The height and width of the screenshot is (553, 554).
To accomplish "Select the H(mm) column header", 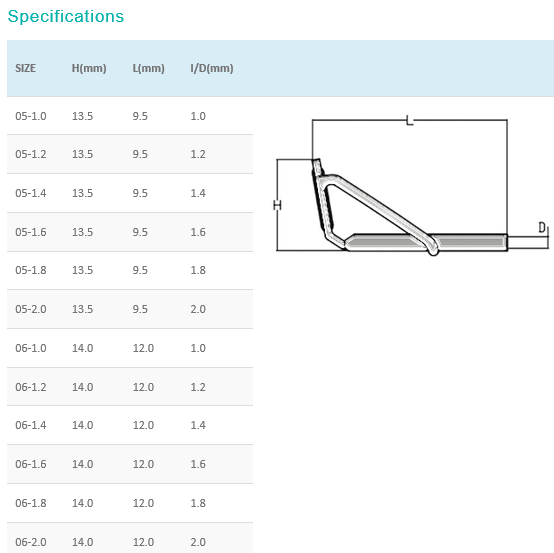I will click(89, 68).
